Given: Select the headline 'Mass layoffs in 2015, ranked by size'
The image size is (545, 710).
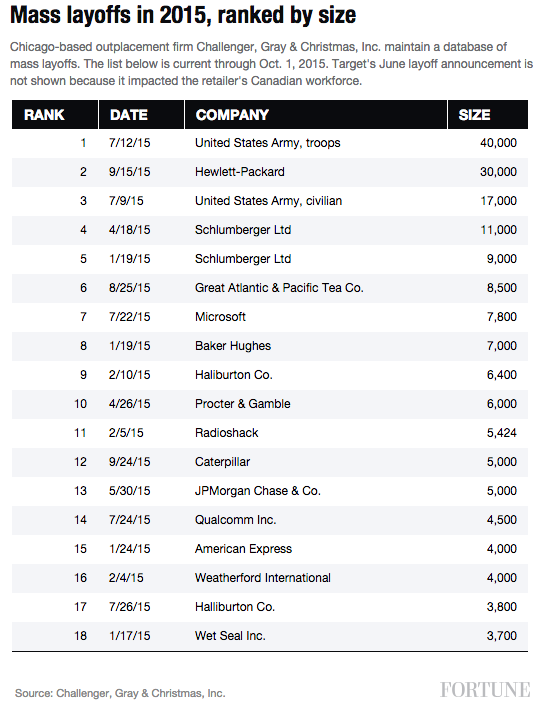Looking at the screenshot, I should [x=183, y=15].
